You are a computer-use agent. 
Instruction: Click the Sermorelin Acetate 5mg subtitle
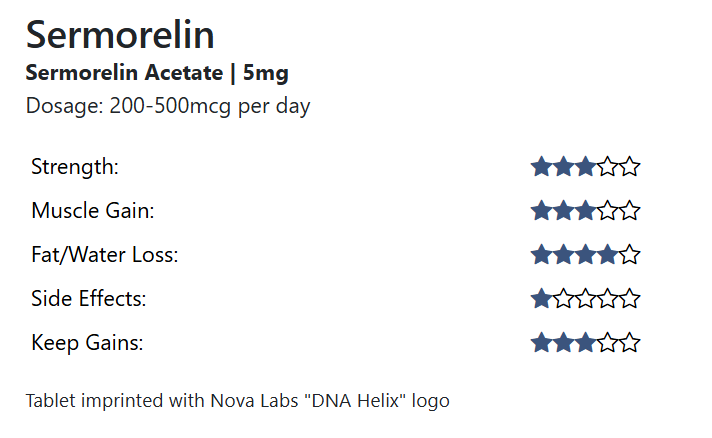coord(157,73)
